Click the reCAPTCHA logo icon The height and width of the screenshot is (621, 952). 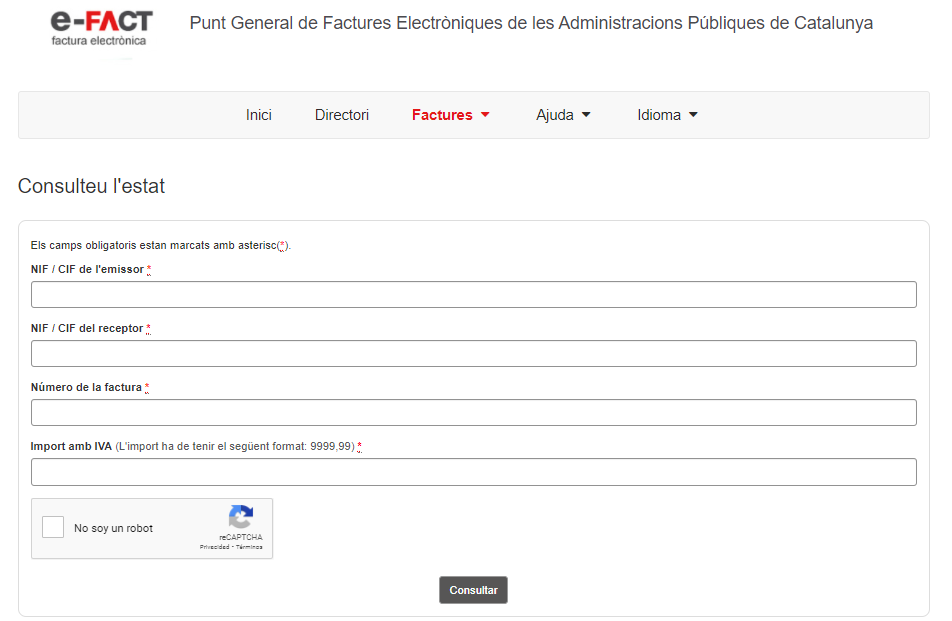(241, 517)
